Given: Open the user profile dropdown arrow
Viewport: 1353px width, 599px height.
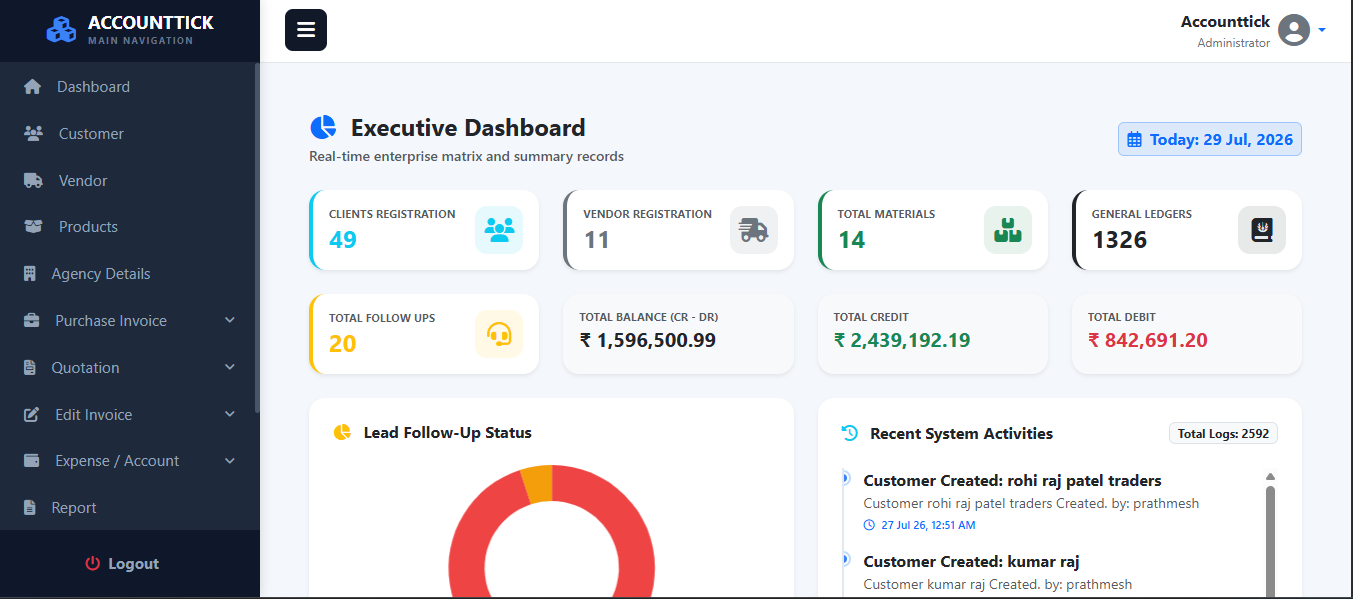Looking at the screenshot, I should pyautogui.click(x=1322, y=30).
